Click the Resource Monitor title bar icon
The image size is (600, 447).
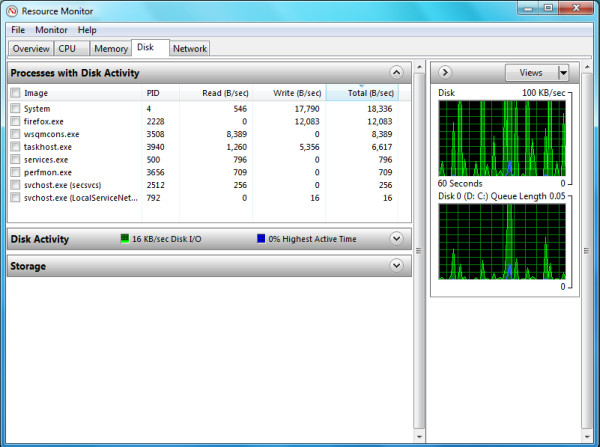(x=12, y=11)
